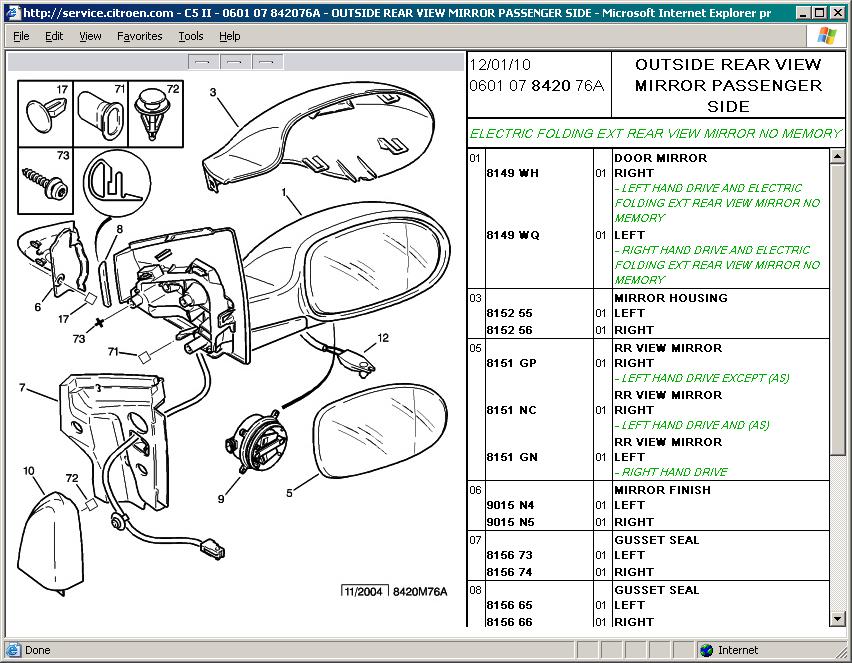This screenshot has height=663, width=852.
Task: Click the date 12/01/10
Action: click(x=499, y=65)
